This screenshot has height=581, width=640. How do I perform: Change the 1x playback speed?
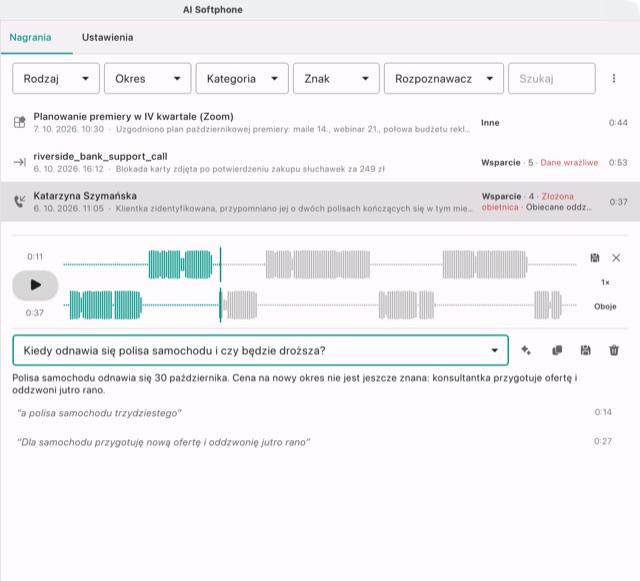(x=605, y=282)
